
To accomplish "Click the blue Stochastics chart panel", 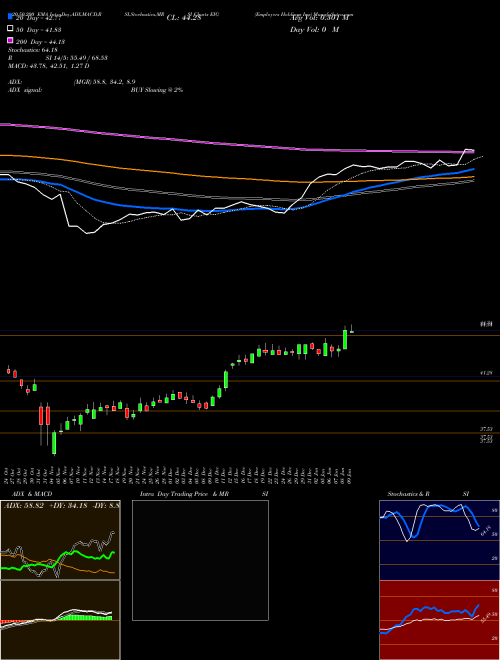I will (x=438, y=540).
